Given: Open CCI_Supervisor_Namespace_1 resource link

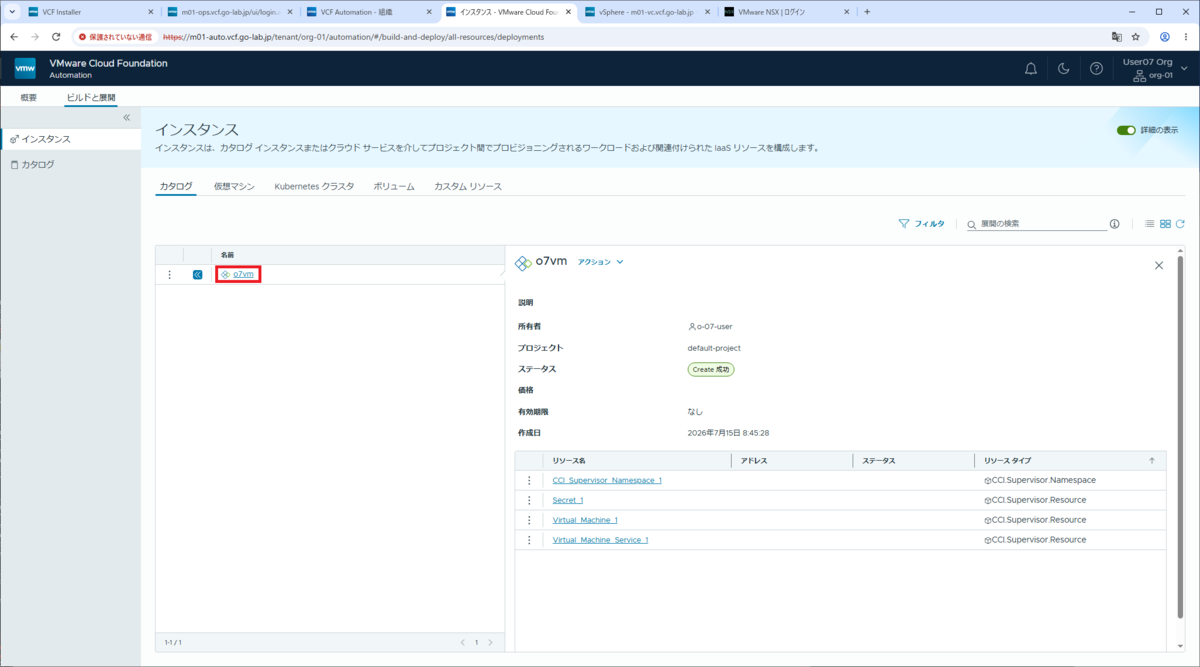Looking at the screenshot, I should pos(607,480).
